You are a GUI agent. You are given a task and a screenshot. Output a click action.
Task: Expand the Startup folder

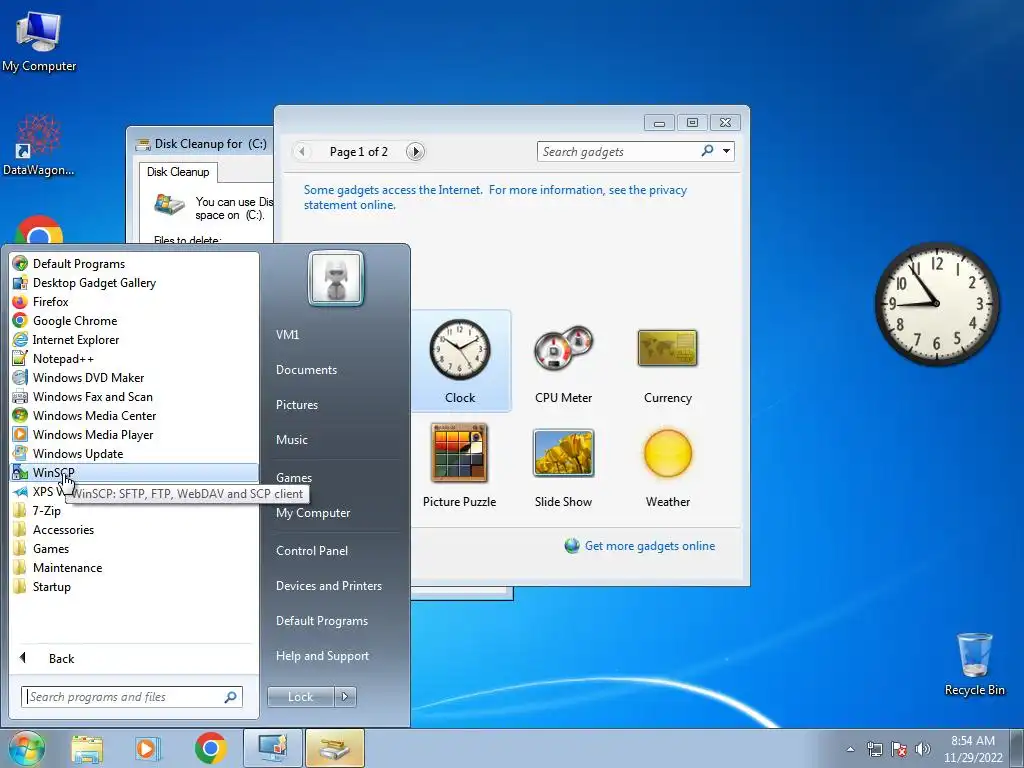135,586
